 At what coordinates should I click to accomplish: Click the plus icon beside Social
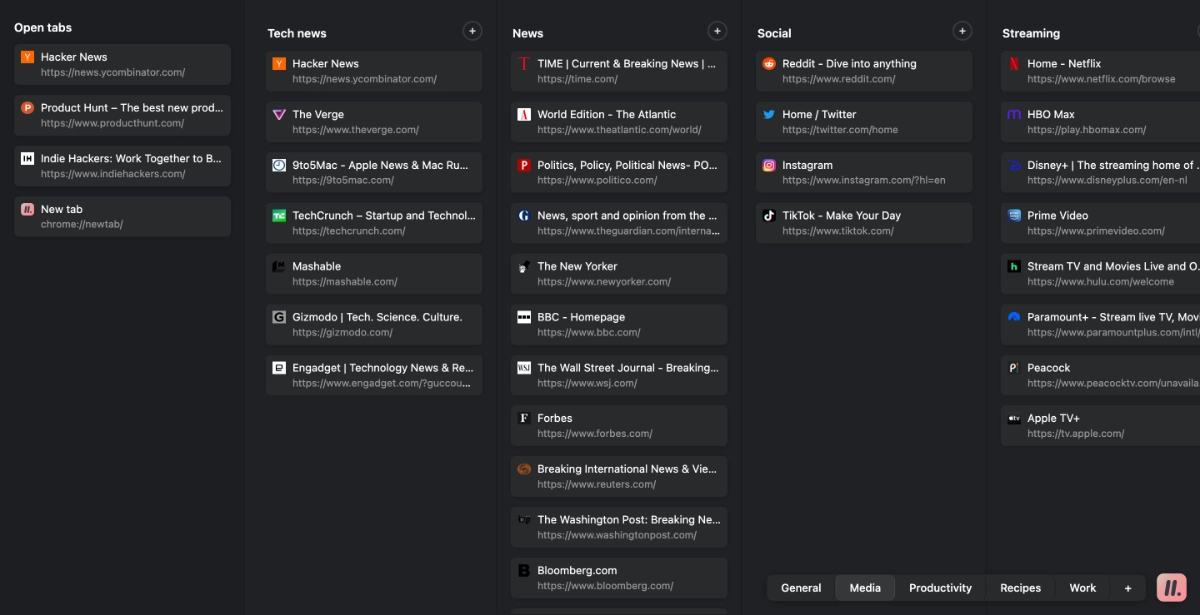pos(962,32)
